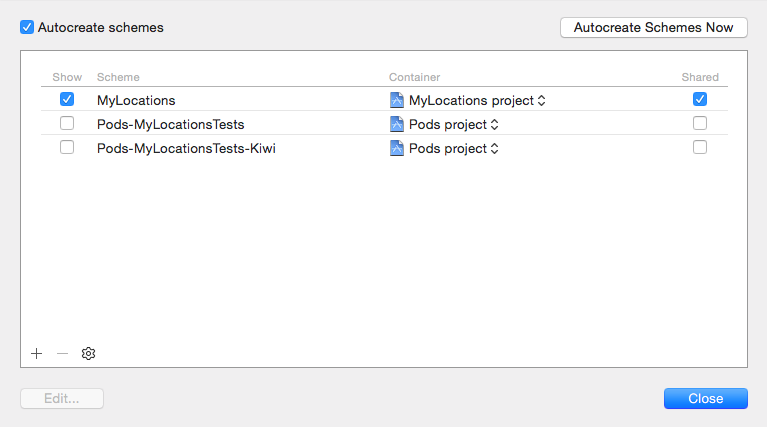Mark Pods-MyLocationsTests-Kiwi scheme as Shared
The width and height of the screenshot is (767, 427).
700,148
